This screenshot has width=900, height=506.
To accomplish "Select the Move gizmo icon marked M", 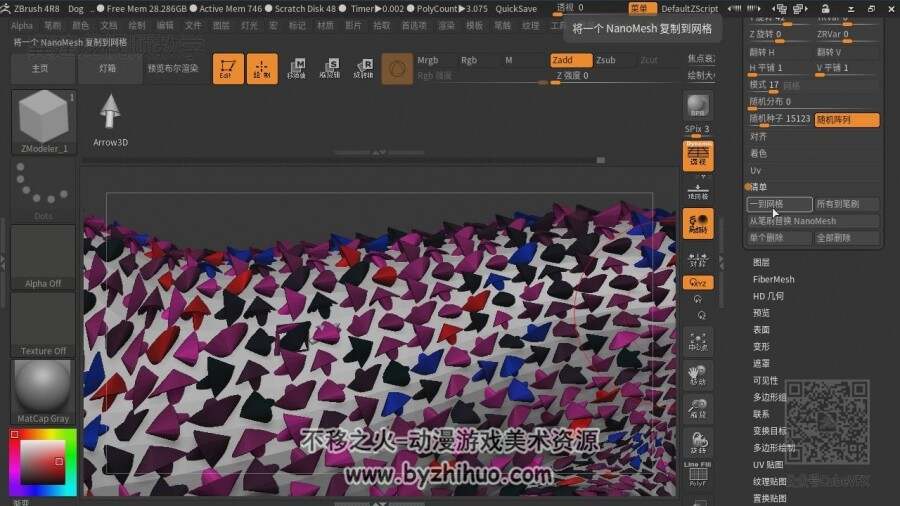I will 296,69.
